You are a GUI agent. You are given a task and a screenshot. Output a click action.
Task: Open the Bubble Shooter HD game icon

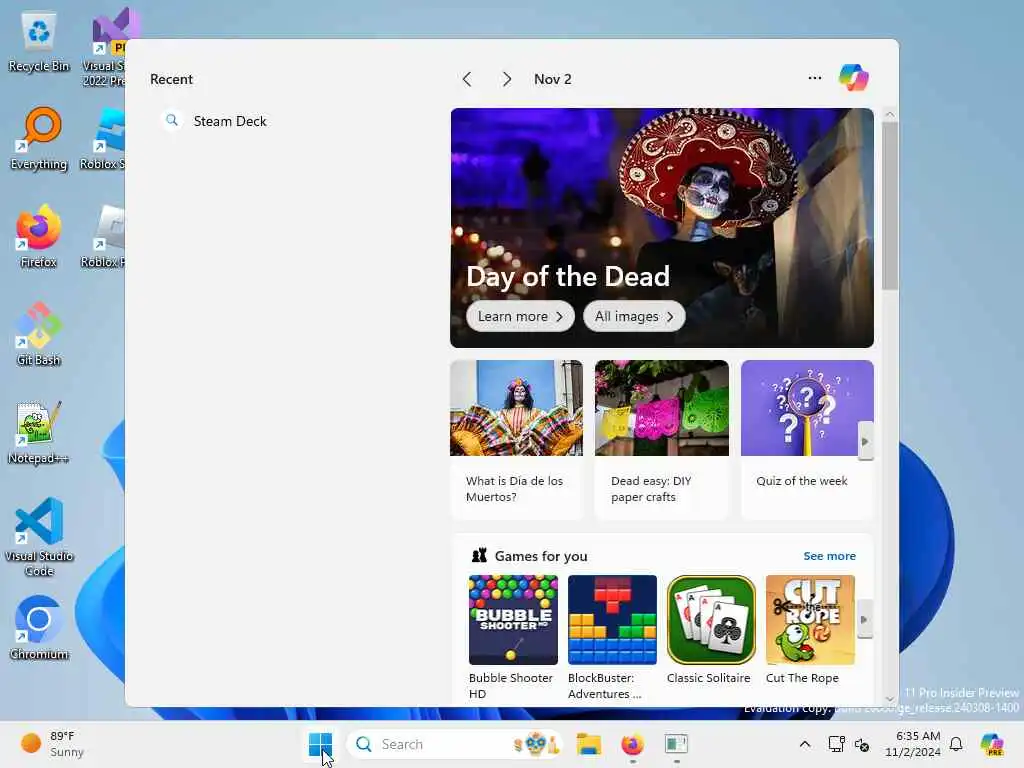coord(513,620)
